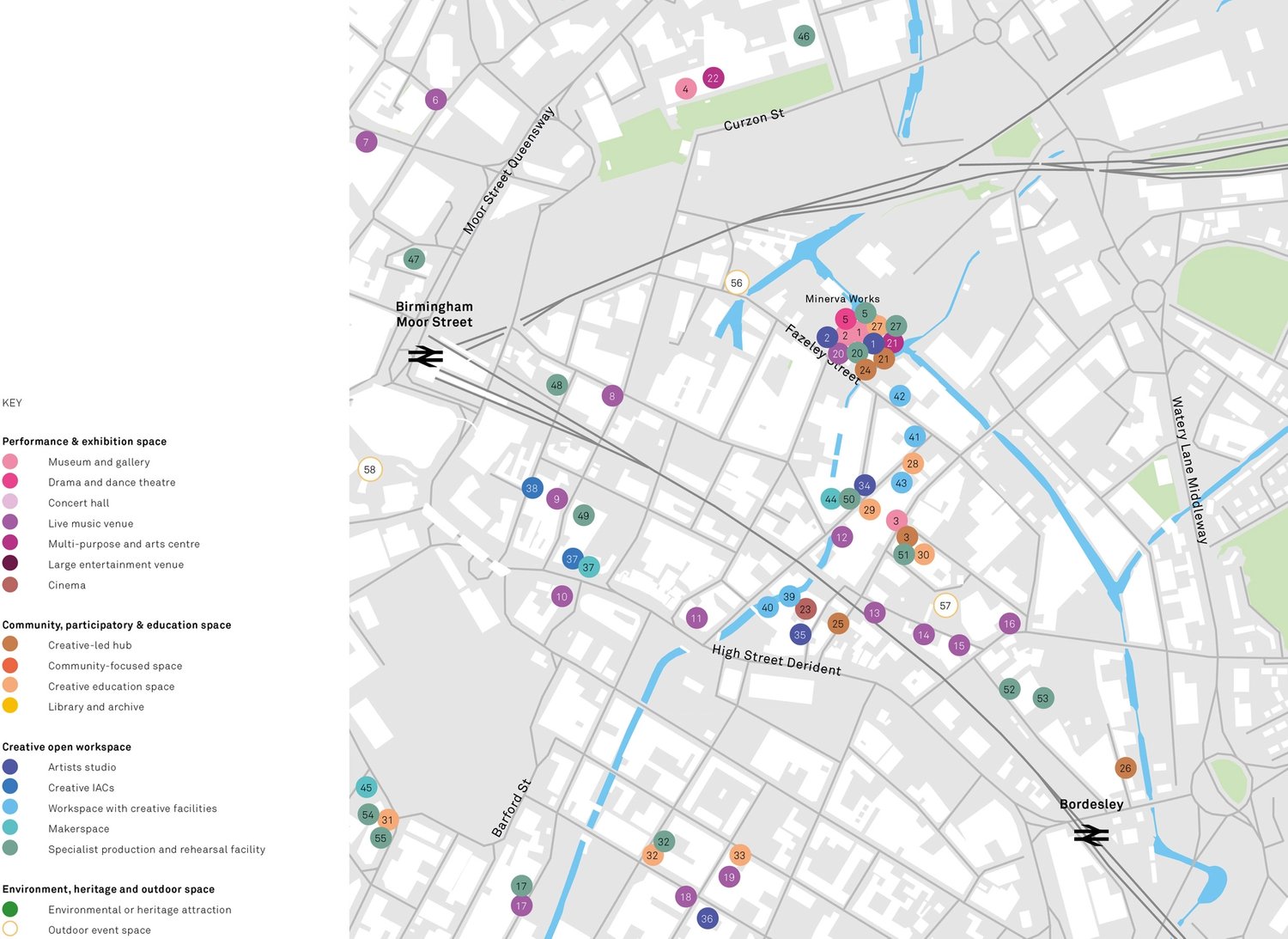The height and width of the screenshot is (939, 1288).
Task: Select the Cinema legend swatch
Action: [10, 584]
